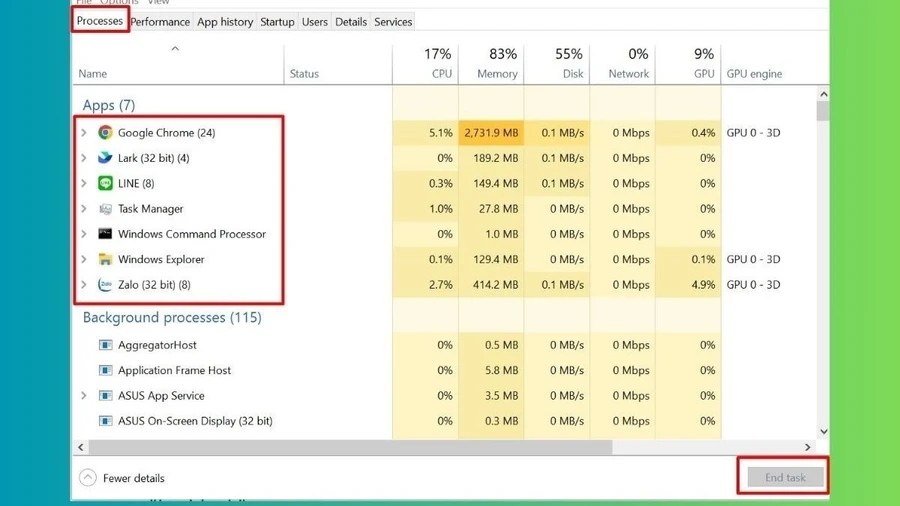Expand the Windows Explorer entry

(84, 259)
